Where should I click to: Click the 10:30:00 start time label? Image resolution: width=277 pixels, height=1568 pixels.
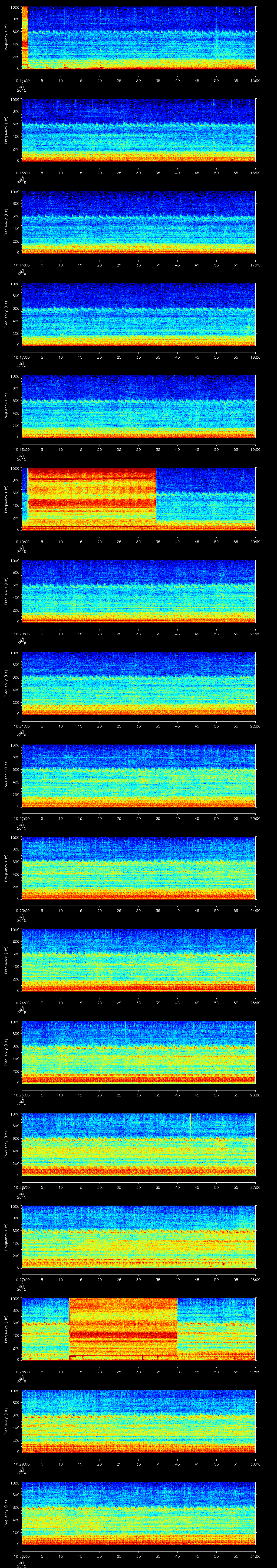tap(21, 1556)
